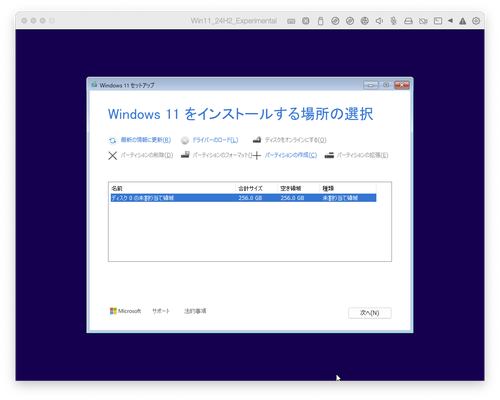Click the 次へ(N) button

point(370,313)
